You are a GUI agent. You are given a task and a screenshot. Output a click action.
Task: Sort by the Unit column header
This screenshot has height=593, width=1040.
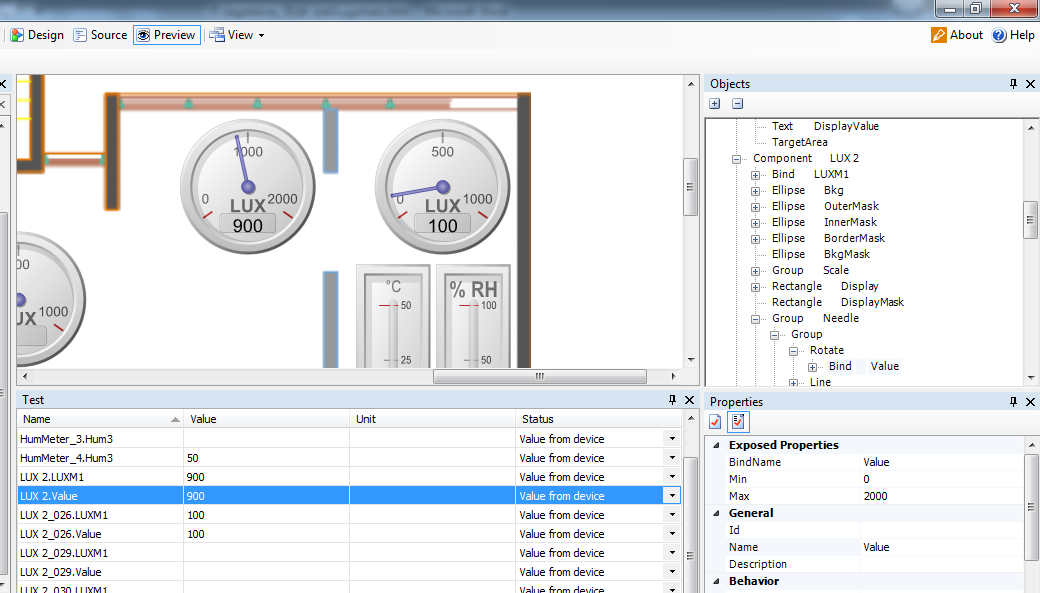point(432,419)
